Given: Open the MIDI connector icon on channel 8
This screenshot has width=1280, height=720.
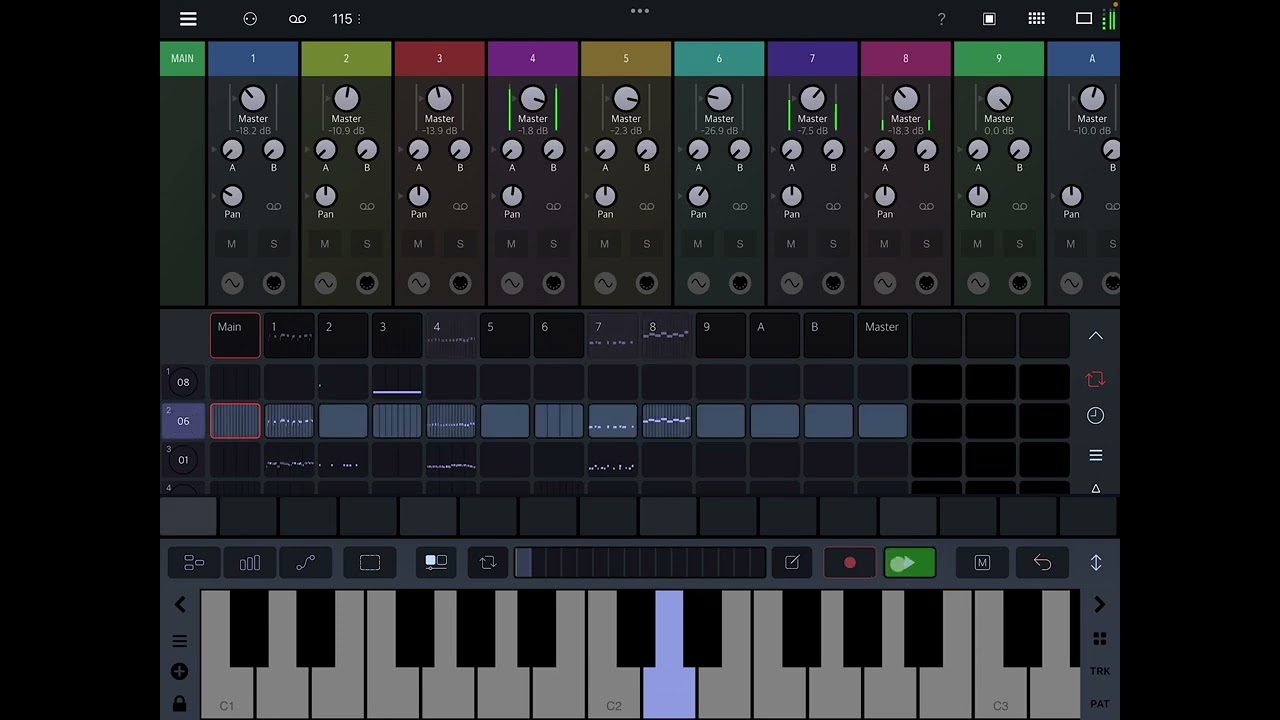Looking at the screenshot, I should click(x=926, y=284).
